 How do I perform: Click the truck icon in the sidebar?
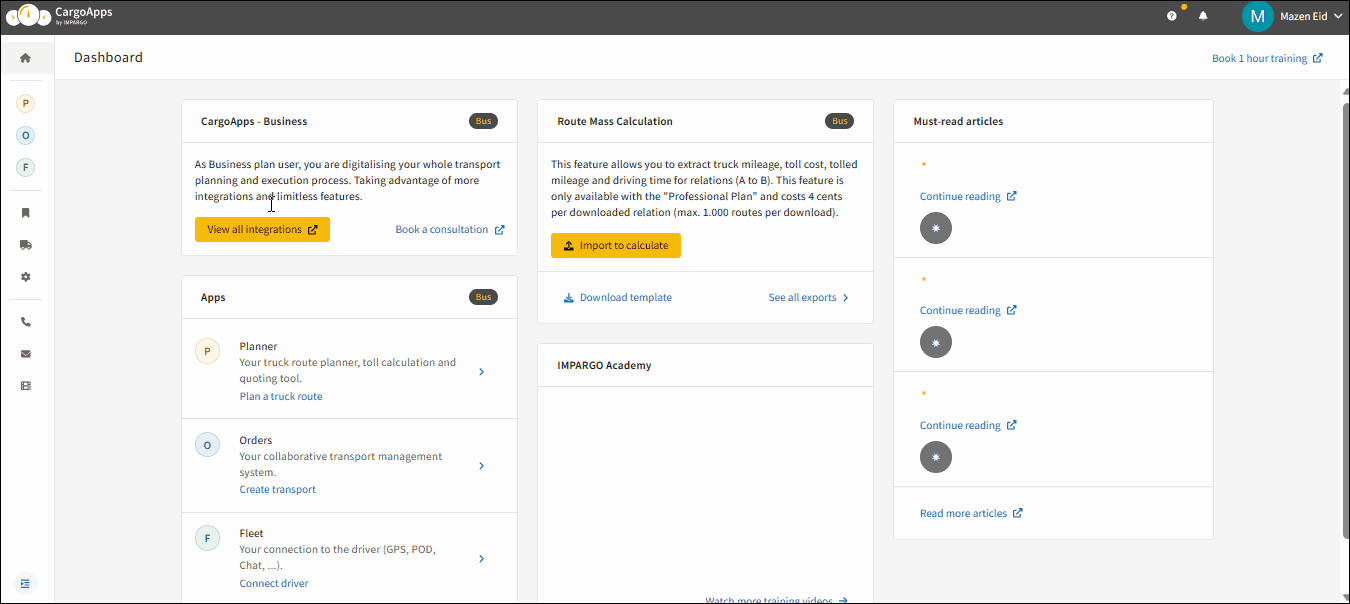26,245
